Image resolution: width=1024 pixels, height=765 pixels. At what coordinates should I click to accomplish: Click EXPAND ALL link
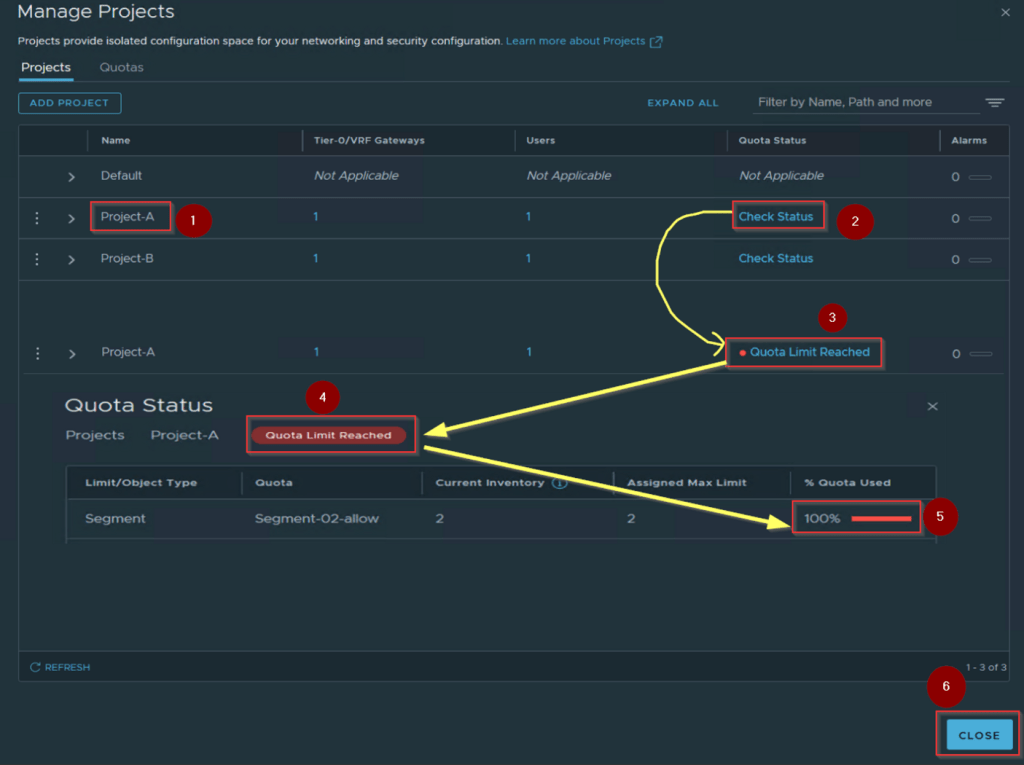[682, 103]
